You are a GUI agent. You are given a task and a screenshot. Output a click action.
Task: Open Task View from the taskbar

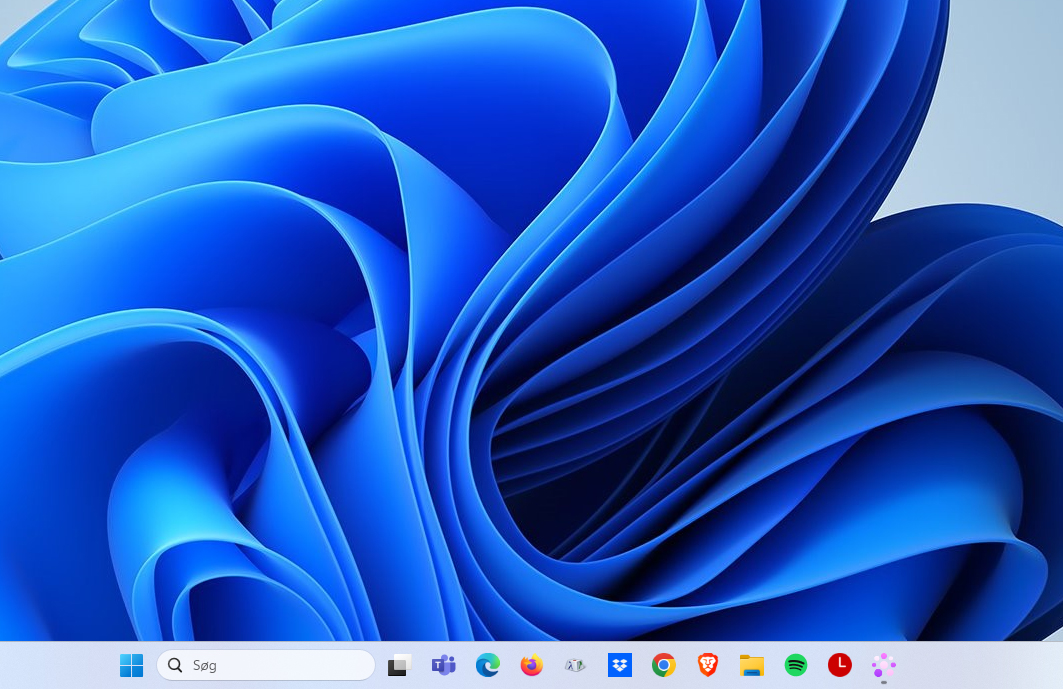tap(399, 665)
